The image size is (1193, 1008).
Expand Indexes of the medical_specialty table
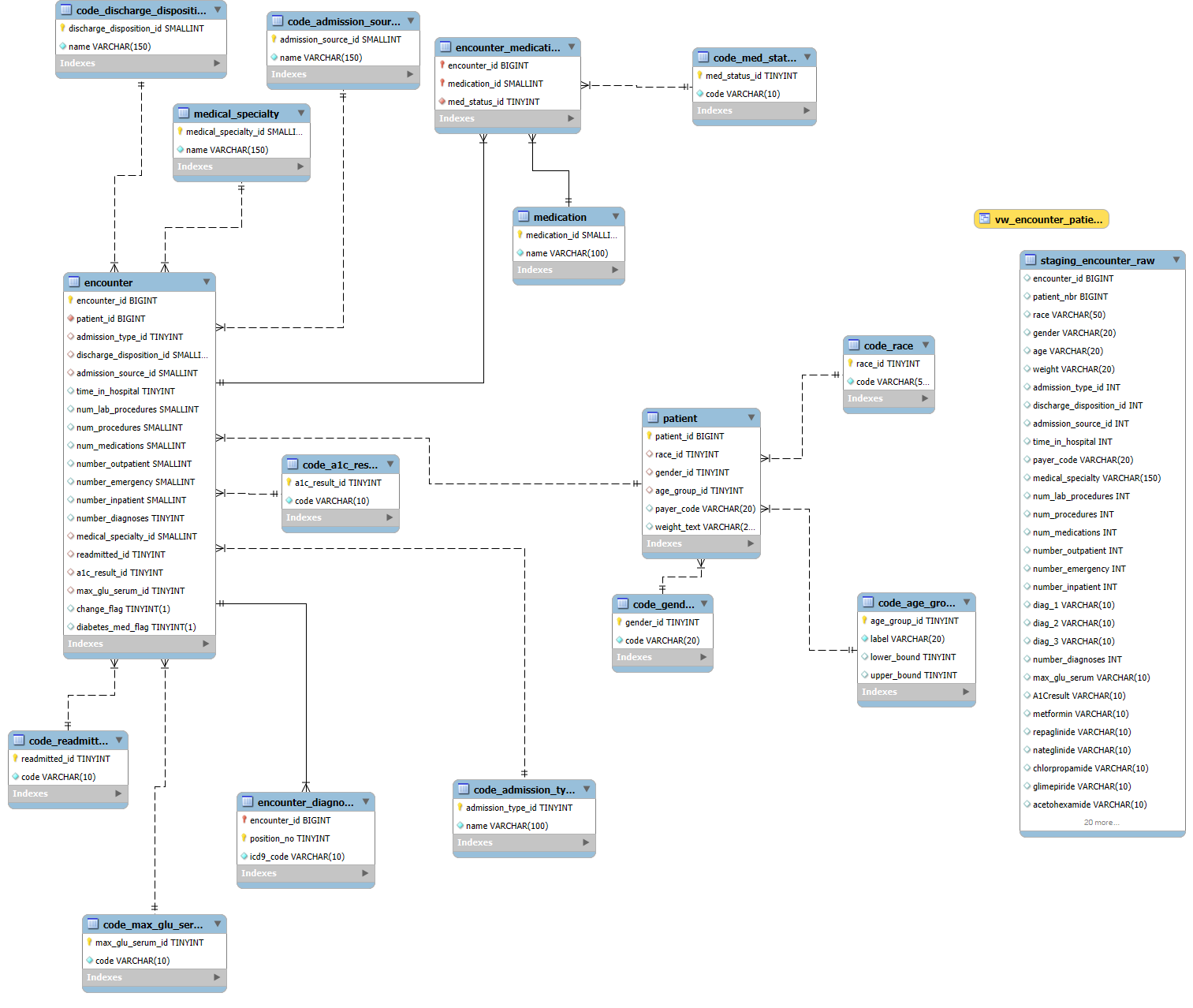point(300,166)
